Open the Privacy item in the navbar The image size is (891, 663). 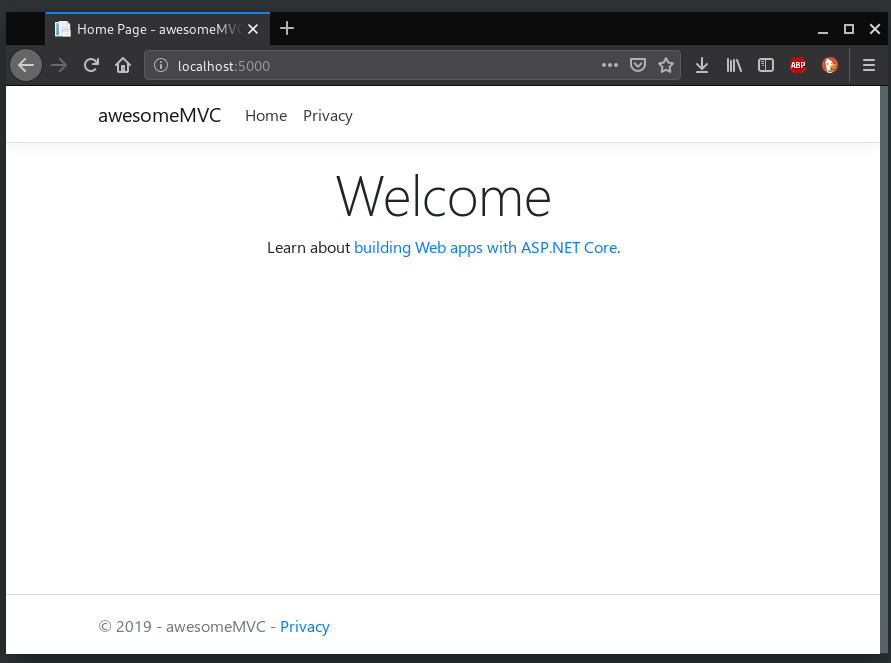(x=328, y=116)
